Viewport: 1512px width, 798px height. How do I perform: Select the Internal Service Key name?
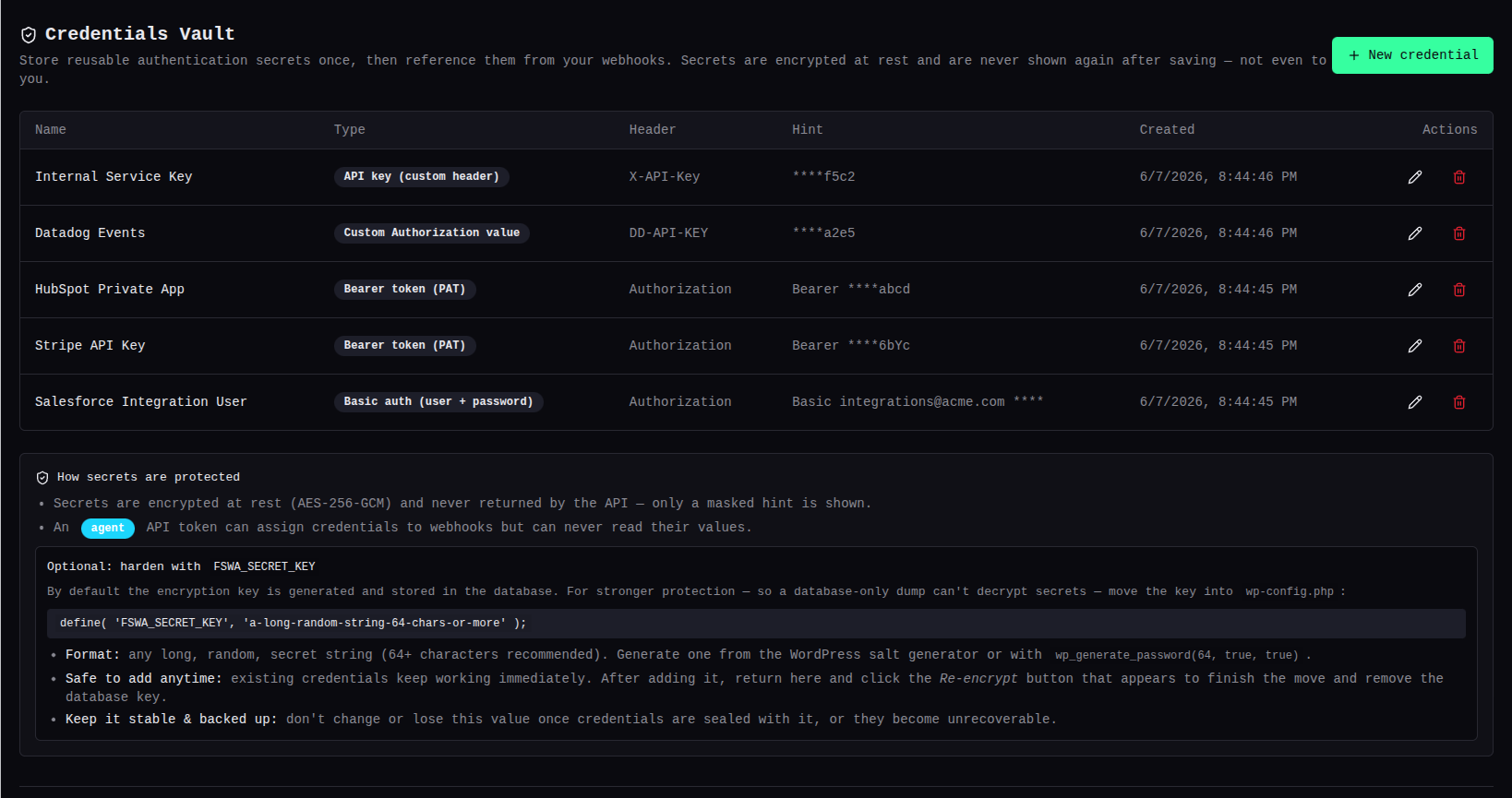114,177
